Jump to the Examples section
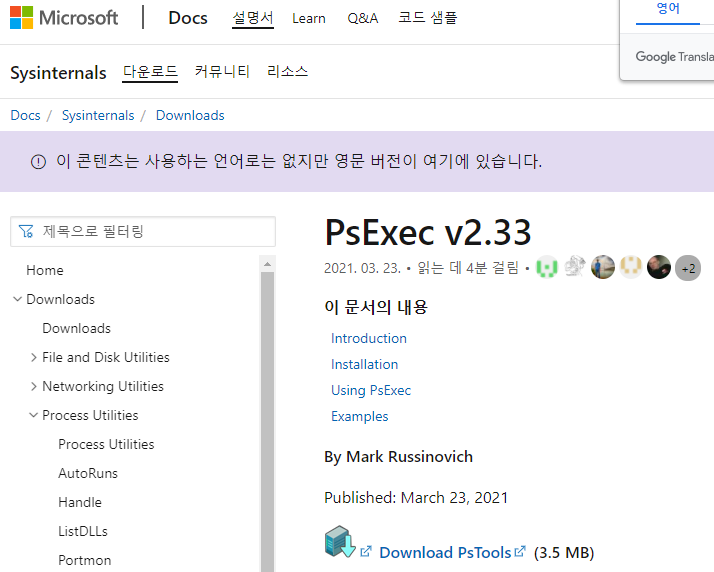This screenshot has width=714, height=572. (x=359, y=416)
